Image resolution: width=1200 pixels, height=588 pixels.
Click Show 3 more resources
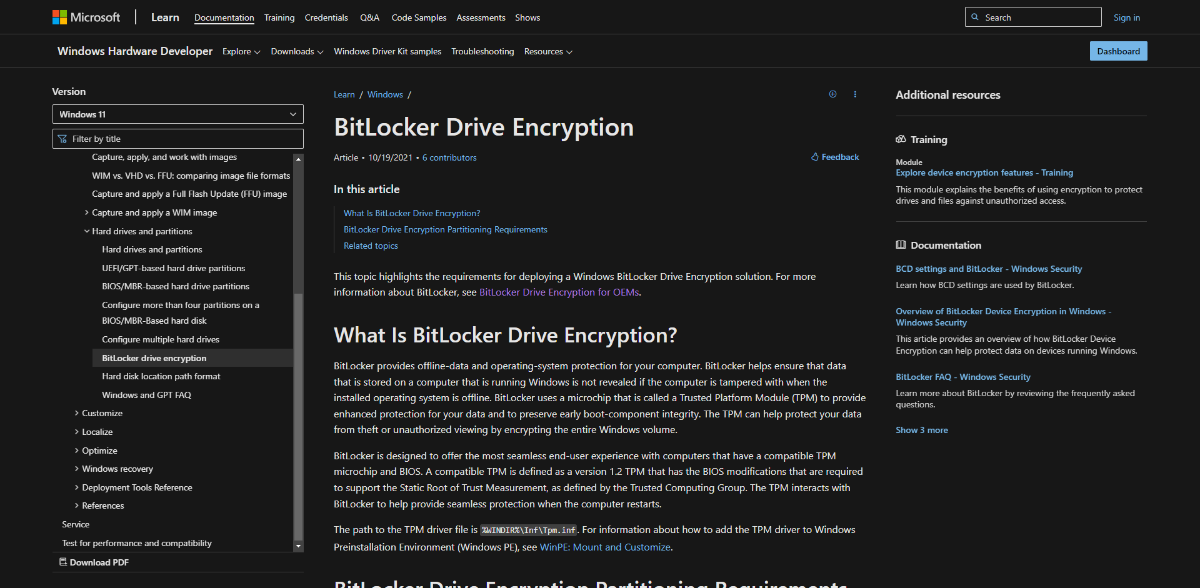(x=922, y=430)
